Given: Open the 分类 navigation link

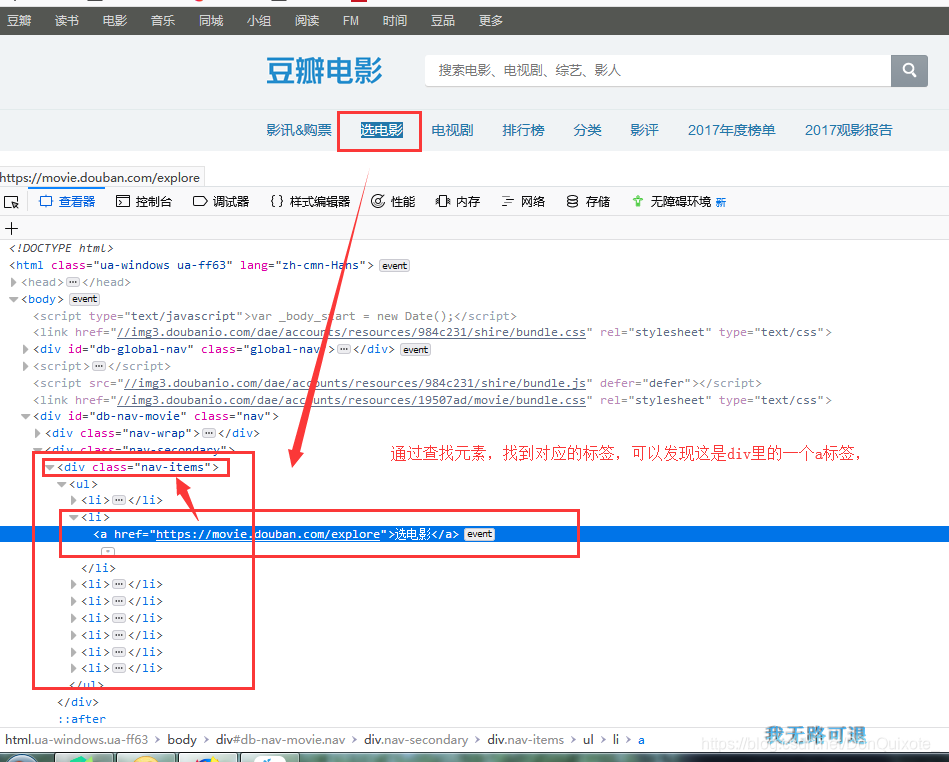Looking at the screenshot, I should [x=587, y=130].
